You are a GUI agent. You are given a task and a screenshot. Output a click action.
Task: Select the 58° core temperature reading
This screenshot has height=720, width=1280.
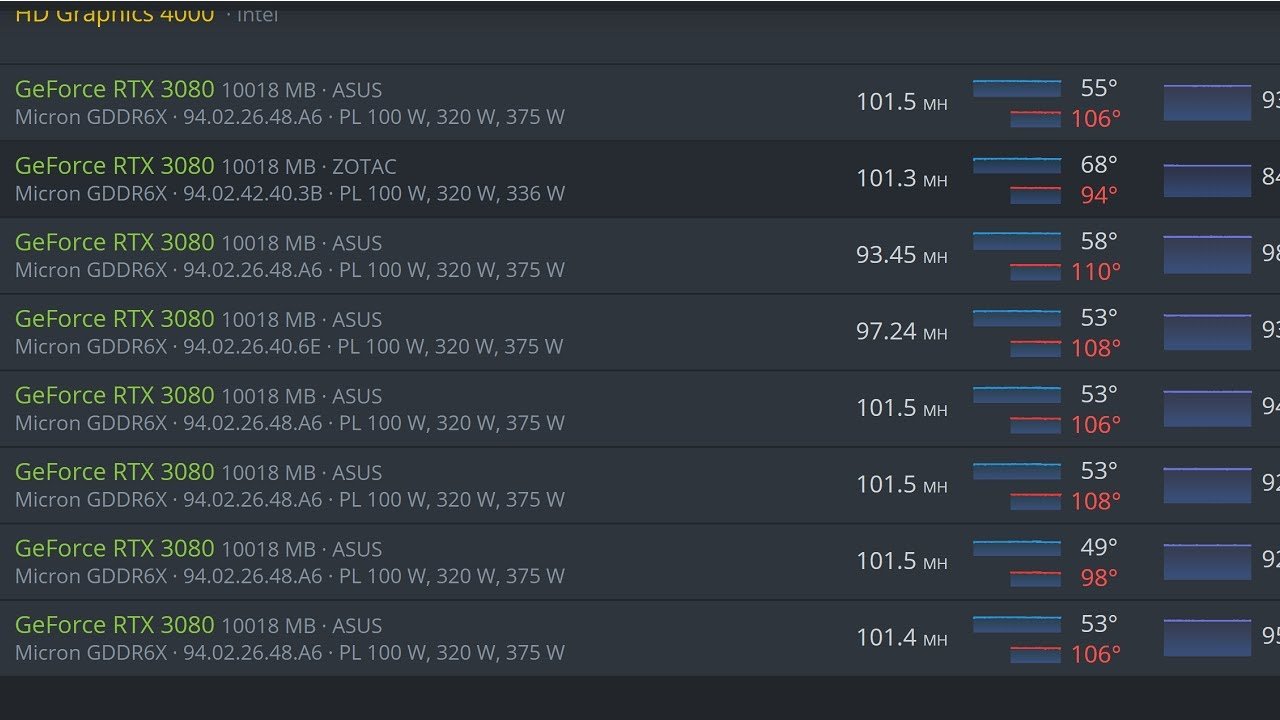coord(1099,241)
